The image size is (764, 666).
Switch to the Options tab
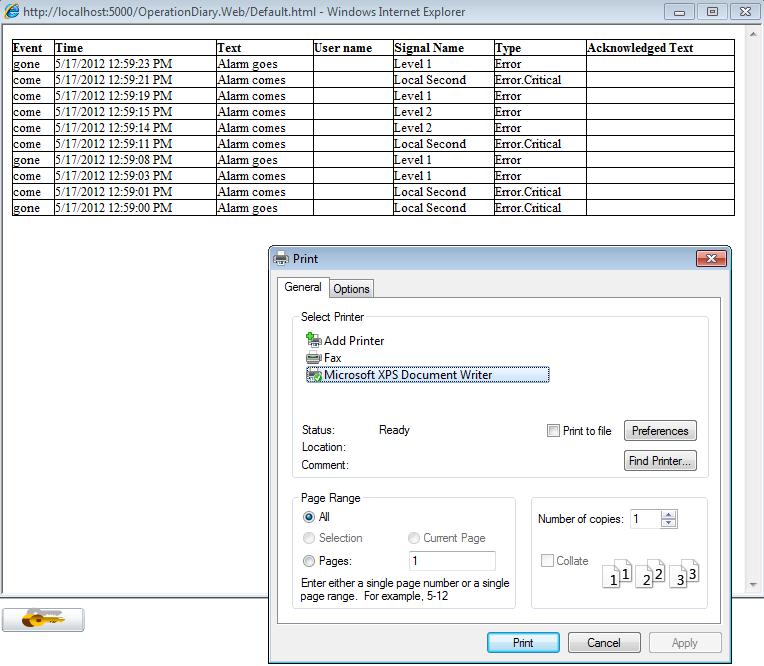pos(351,289)
